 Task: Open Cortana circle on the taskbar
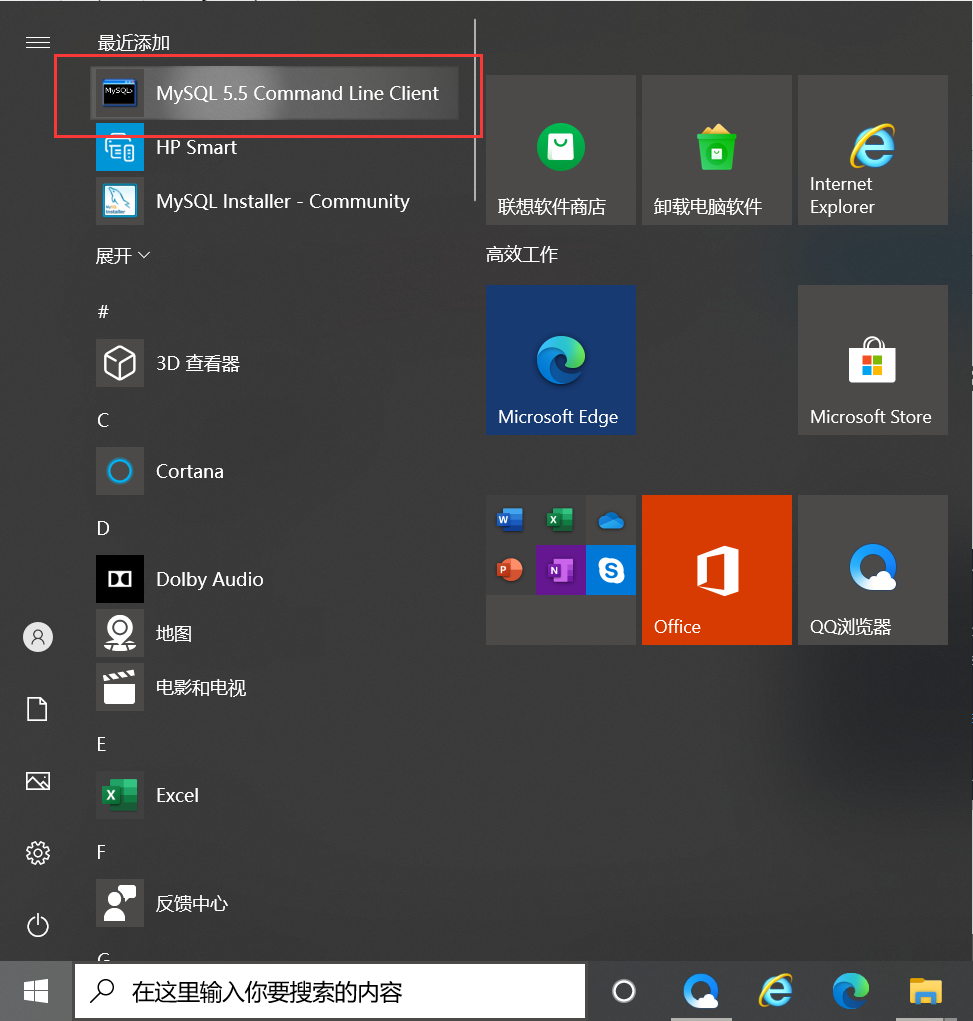(x=624, y=991)
